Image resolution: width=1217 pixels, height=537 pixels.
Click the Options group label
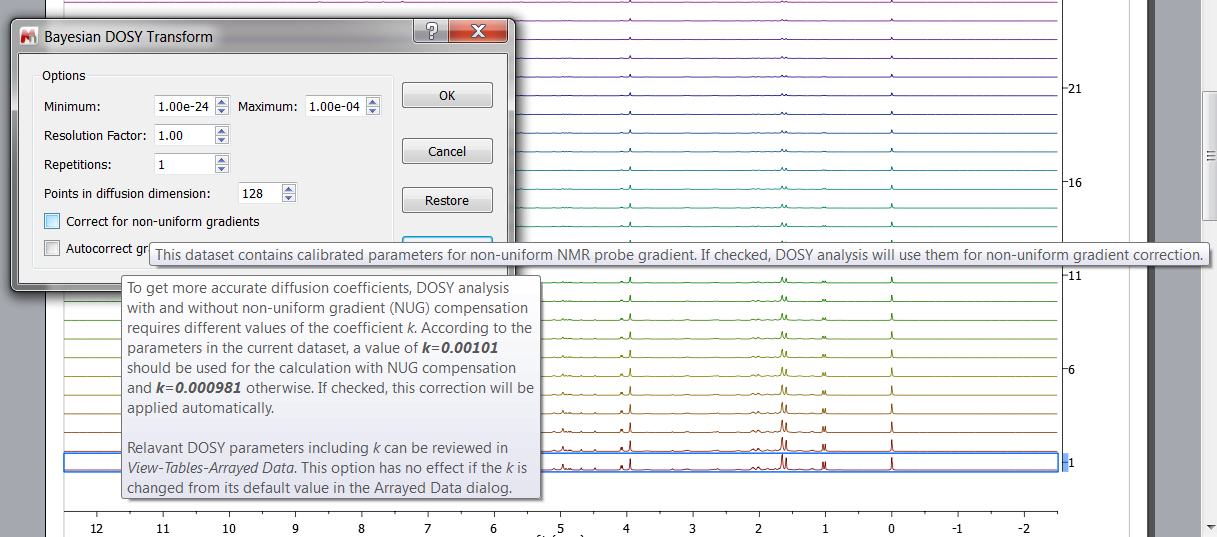(x=64, y=76)
